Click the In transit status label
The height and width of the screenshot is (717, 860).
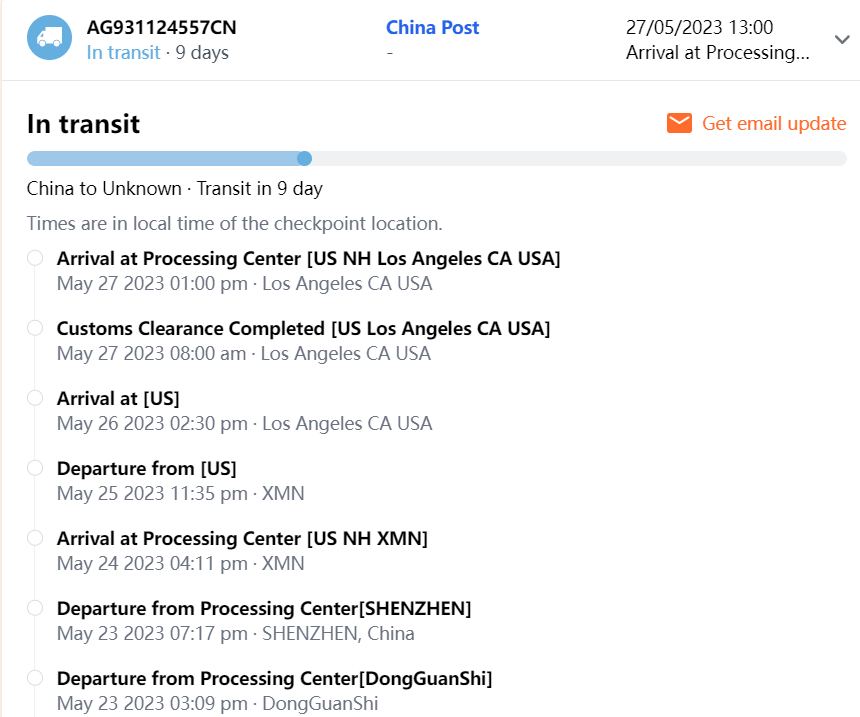[x=123, y=53]
